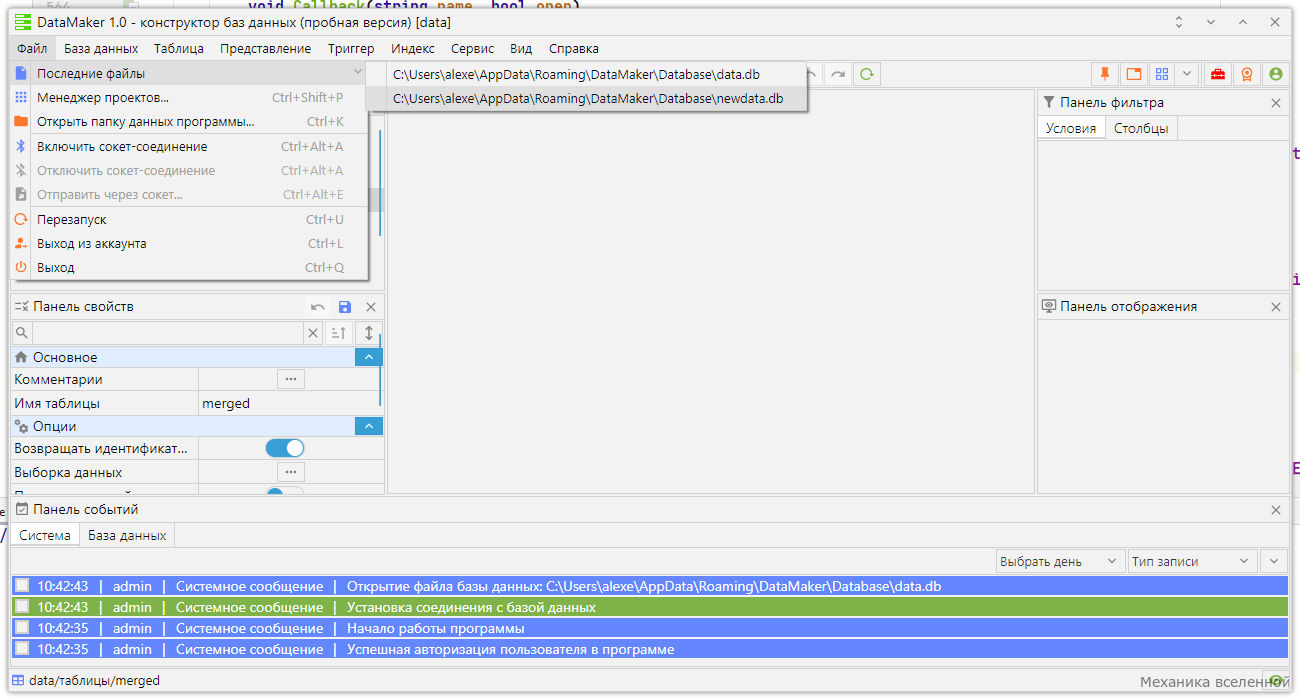Choose Перезапуск menu item
1300x700 pixels.
tap(189, 219)
